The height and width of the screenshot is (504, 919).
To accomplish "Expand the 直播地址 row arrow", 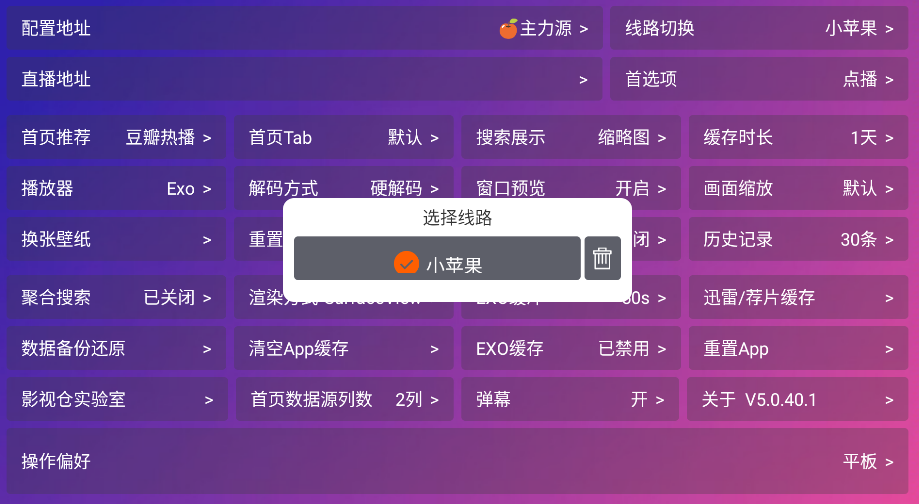I will (583, 80).
